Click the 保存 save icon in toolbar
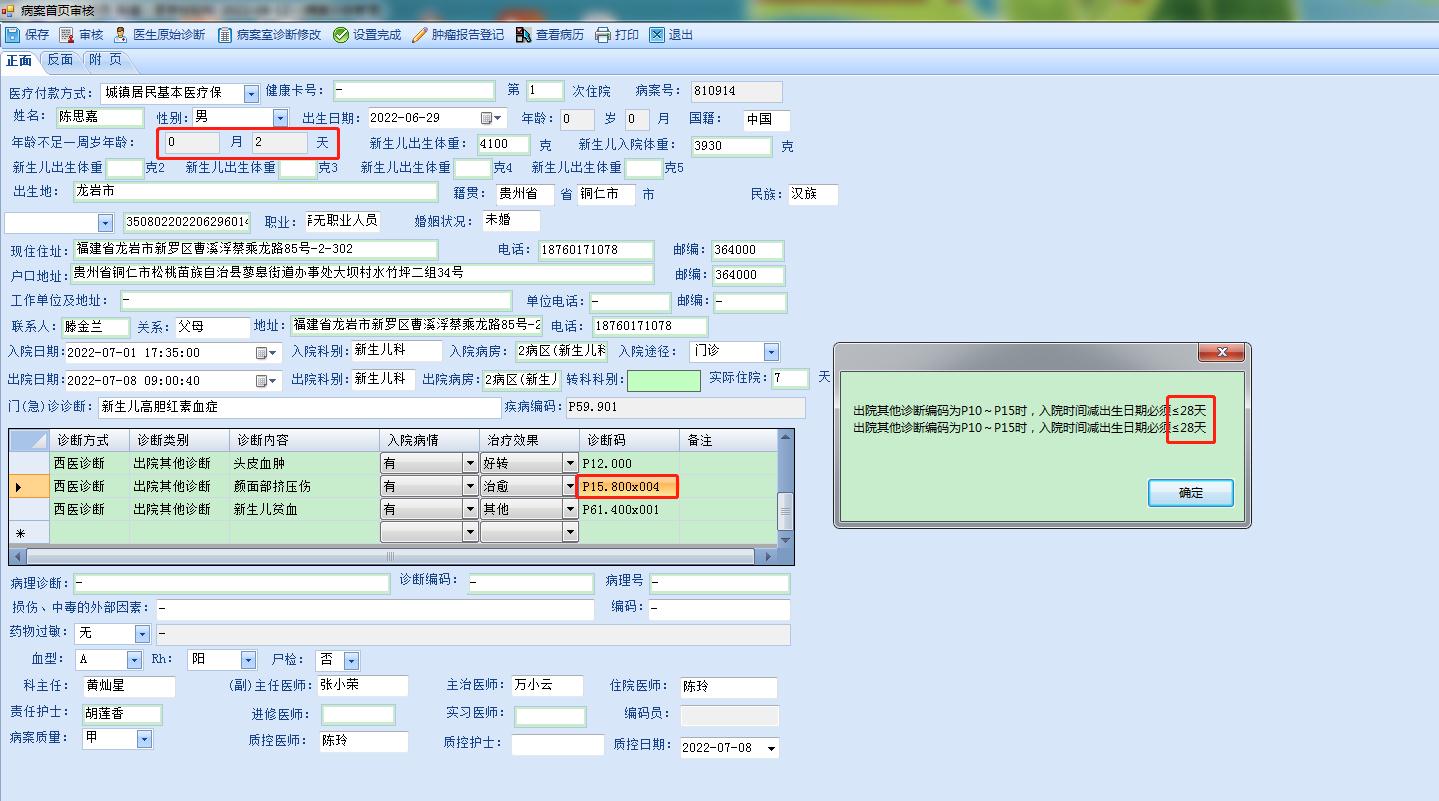Image resolution: width=1439 pixels, height=801 pixels. click(13, 35)
